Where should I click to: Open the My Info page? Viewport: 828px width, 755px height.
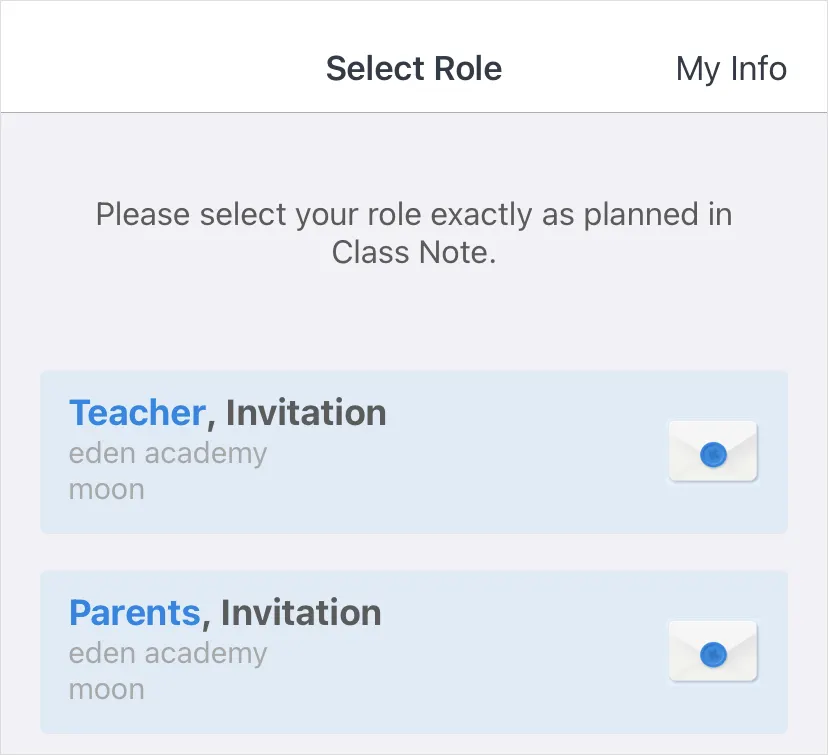[731, 69]
